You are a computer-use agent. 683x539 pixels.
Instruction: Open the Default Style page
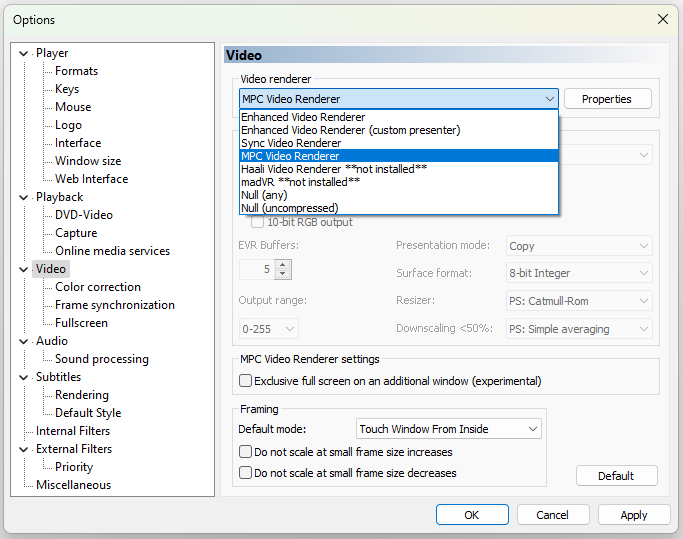tap(88, 413)
